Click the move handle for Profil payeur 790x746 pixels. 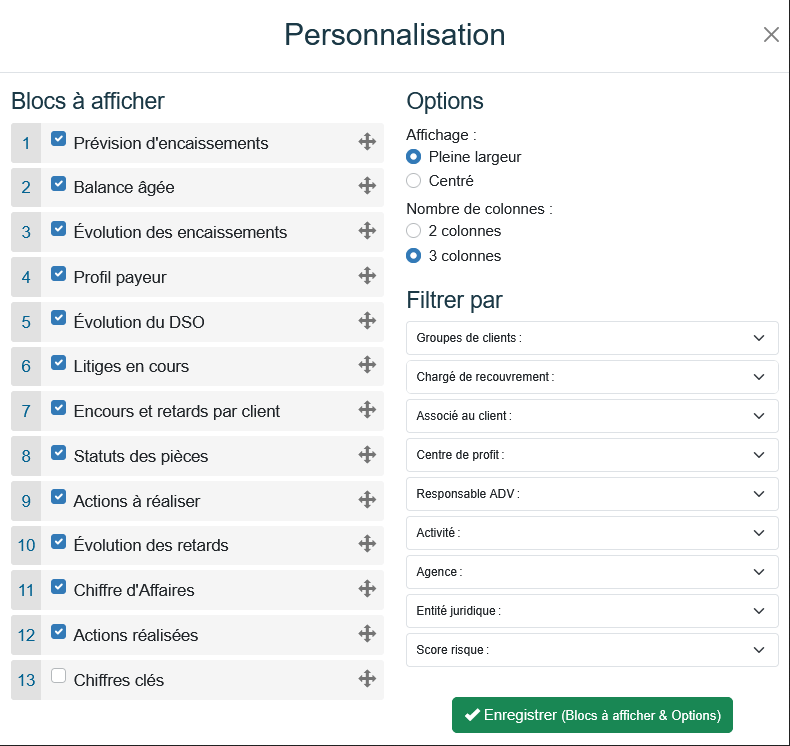(x=367, y=276)
